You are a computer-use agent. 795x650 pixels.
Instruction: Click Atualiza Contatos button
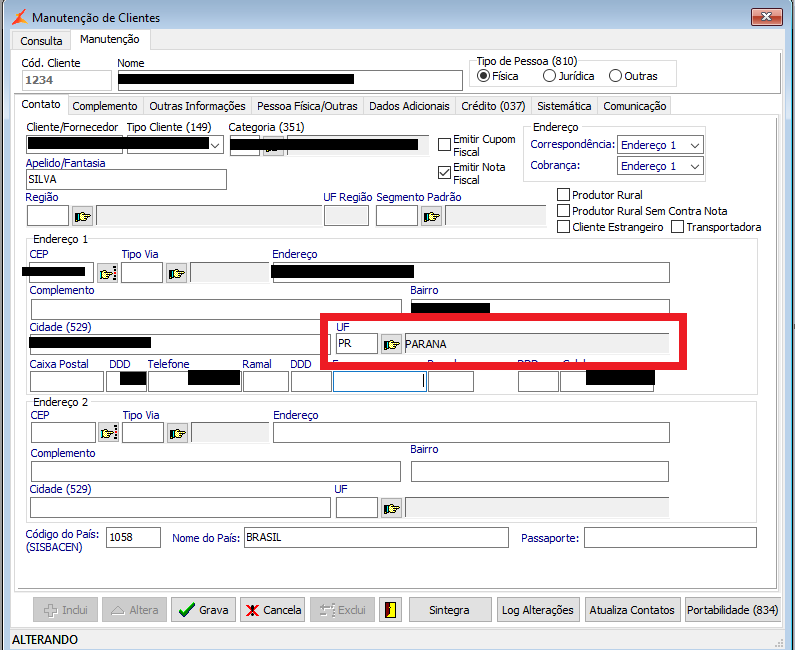point(632,609)
